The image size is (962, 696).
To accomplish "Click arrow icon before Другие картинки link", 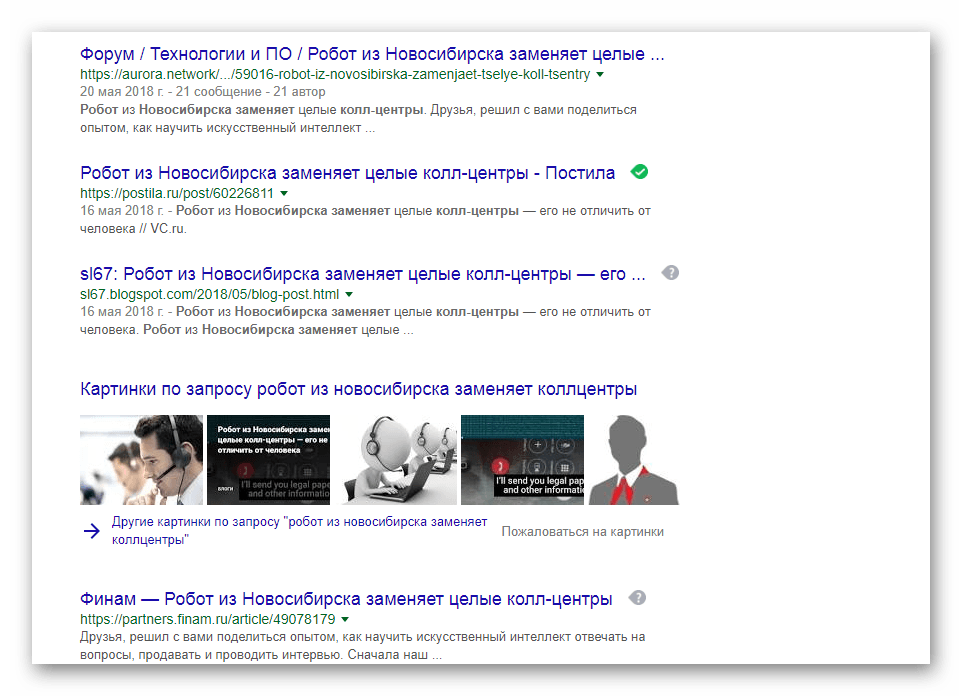I will pos(91,531).
